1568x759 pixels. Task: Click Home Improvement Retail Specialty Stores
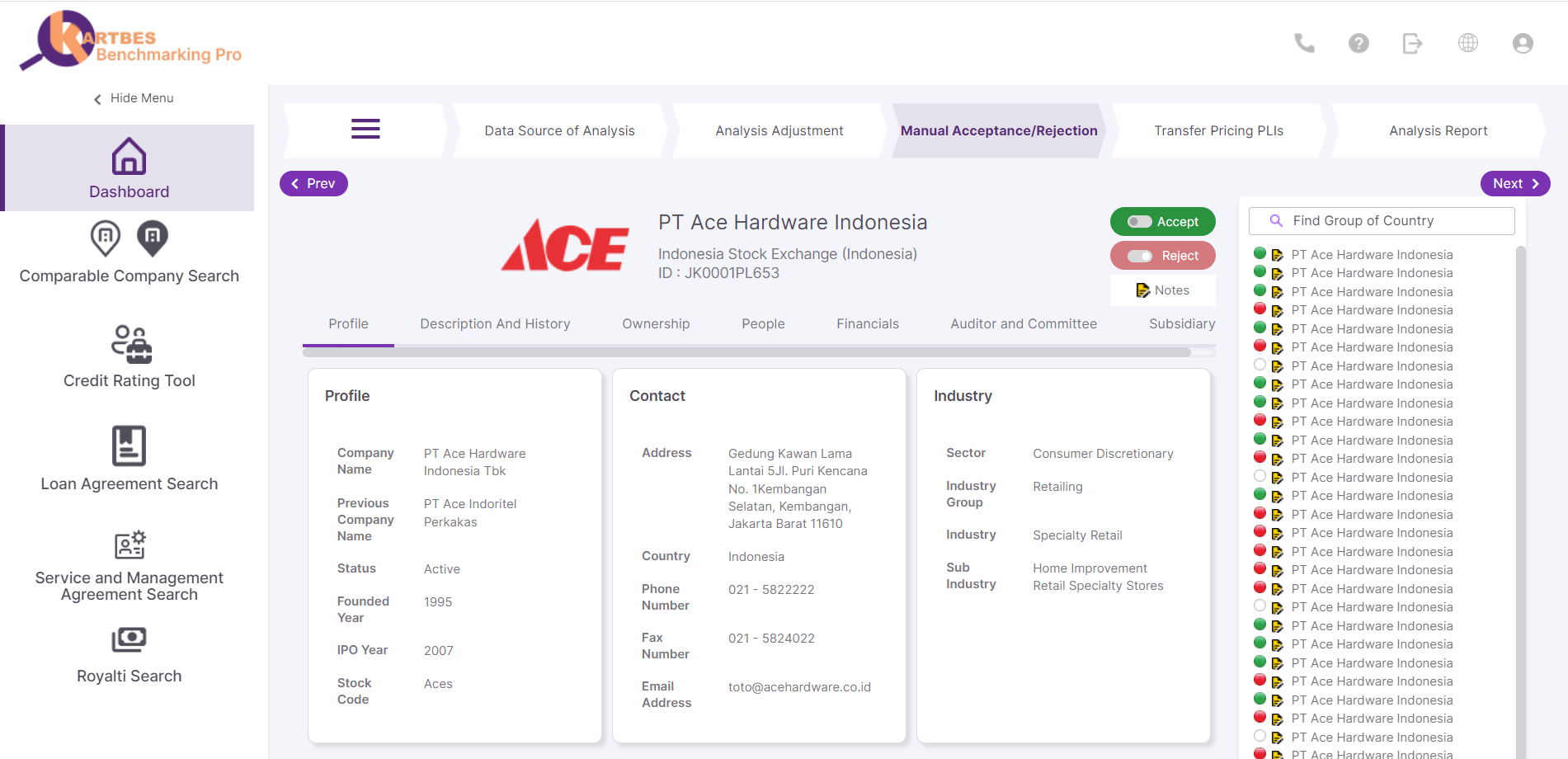click(1098, 577)
